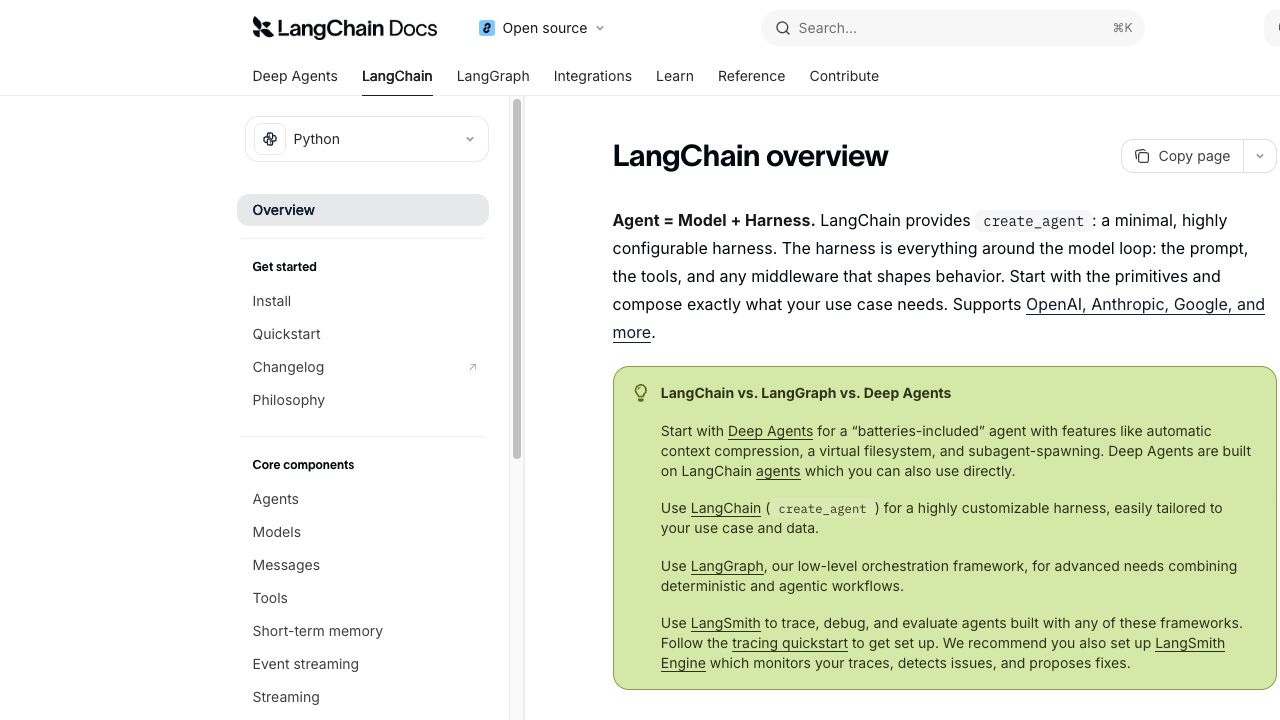Screen dimensions: 1280x720
Task: Open the Open source dropdown
Action: pyautogui.click(x=543, y=28)
